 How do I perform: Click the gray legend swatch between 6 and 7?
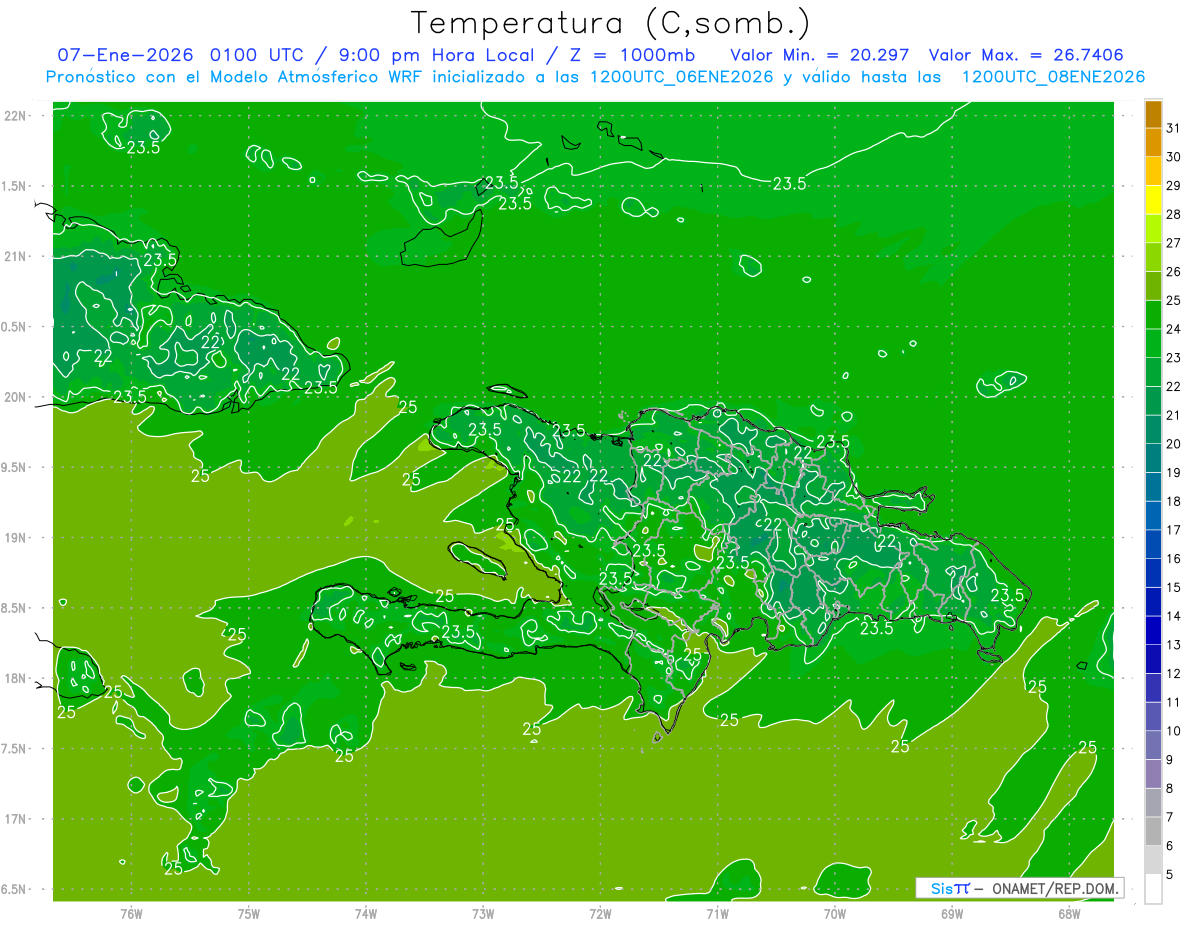[x=1153, y=831]
